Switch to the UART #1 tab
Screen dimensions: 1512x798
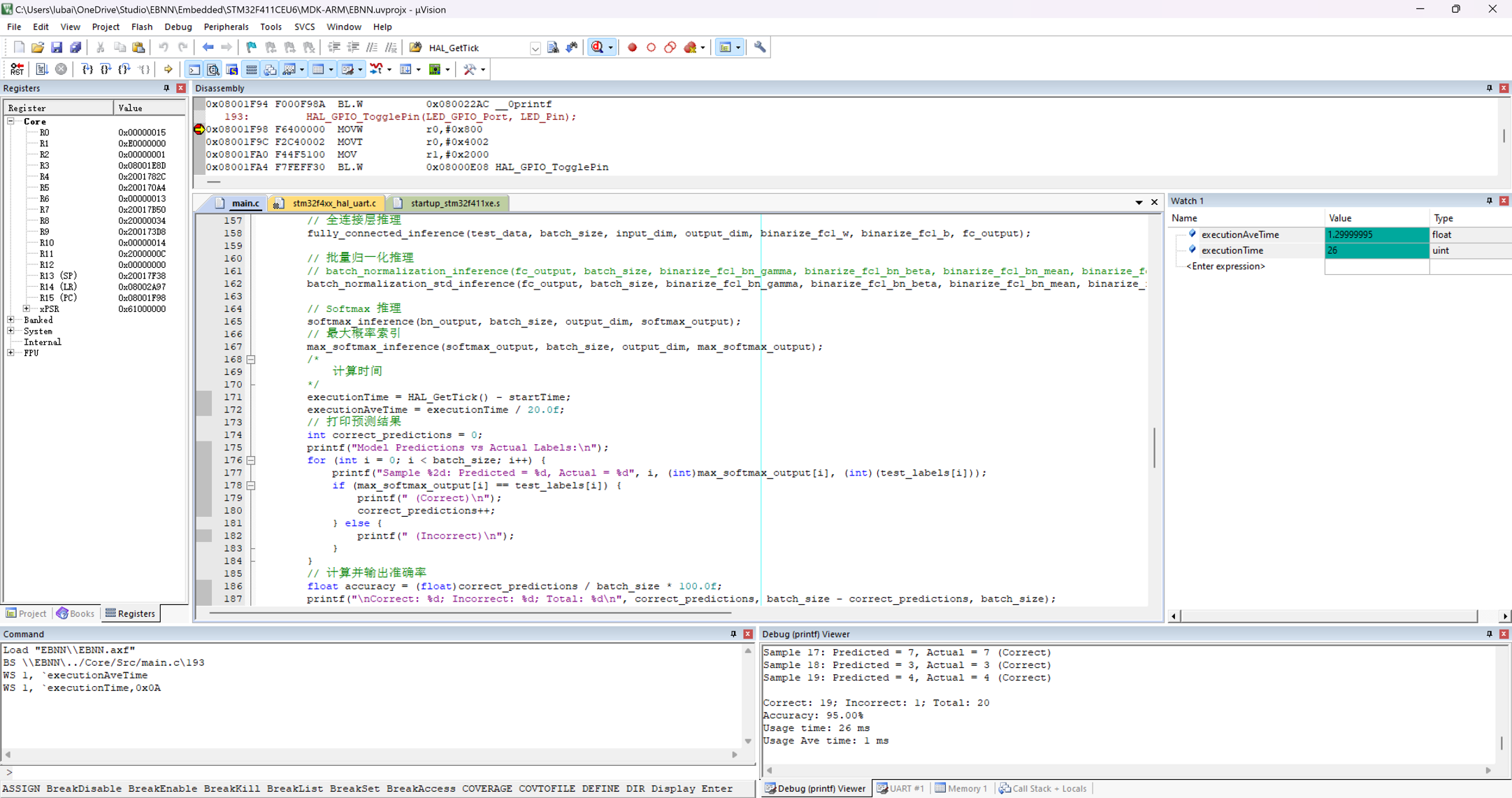(900, 788)
